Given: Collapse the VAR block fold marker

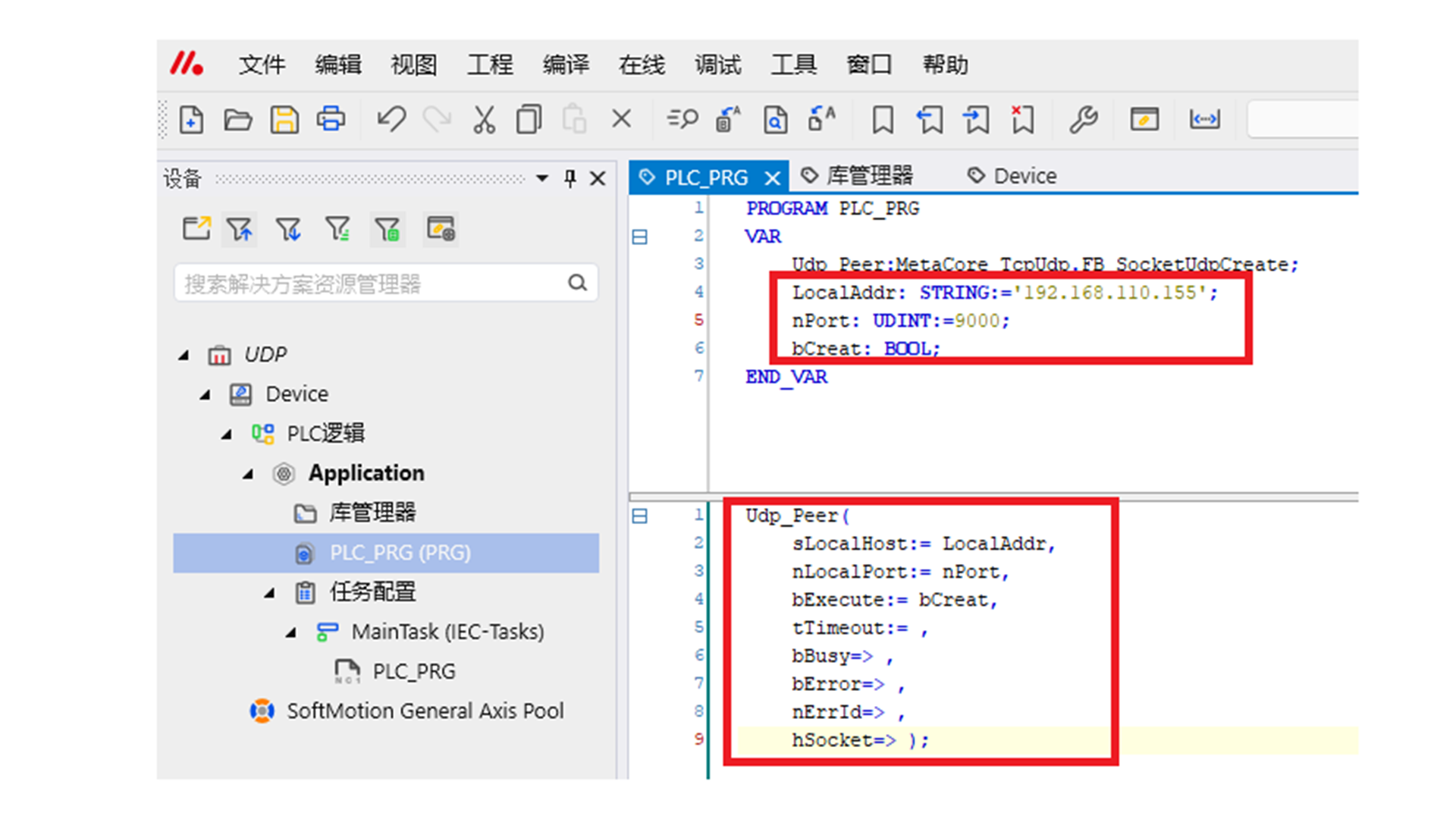Looking at the screenshot, I should click(x=640, y=237).
